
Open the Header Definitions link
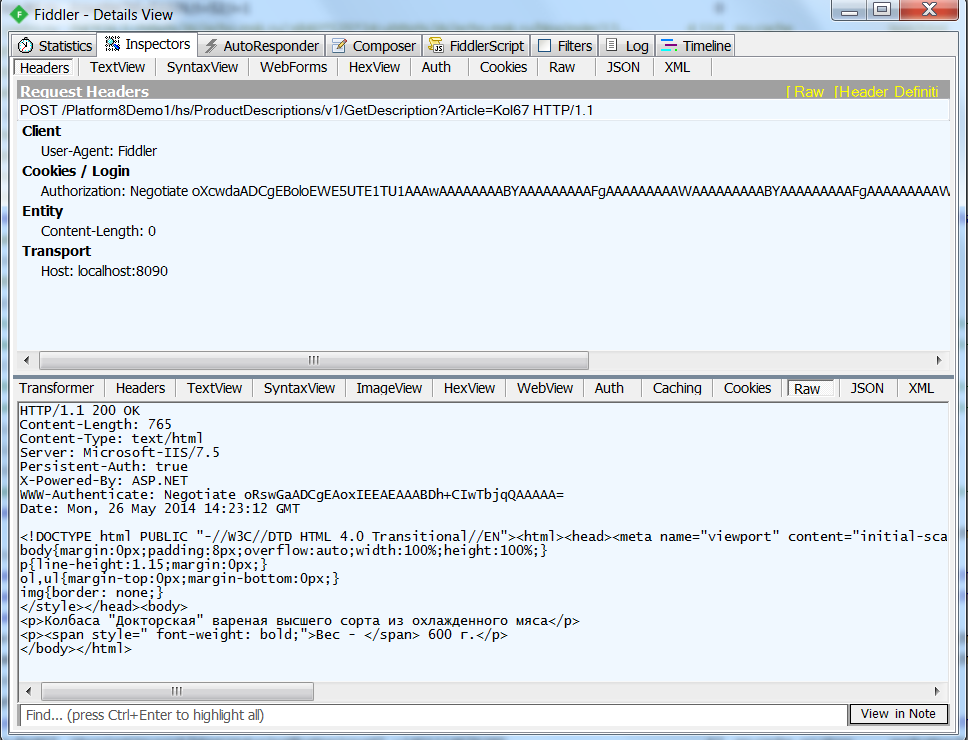pos(888,92)
